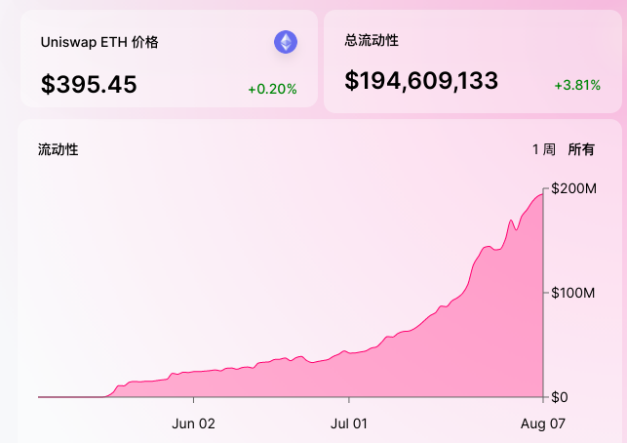The width and height of the screenshot is (627, 443).
Task: Click the Jul 01 date label
Action: (349, 423)
